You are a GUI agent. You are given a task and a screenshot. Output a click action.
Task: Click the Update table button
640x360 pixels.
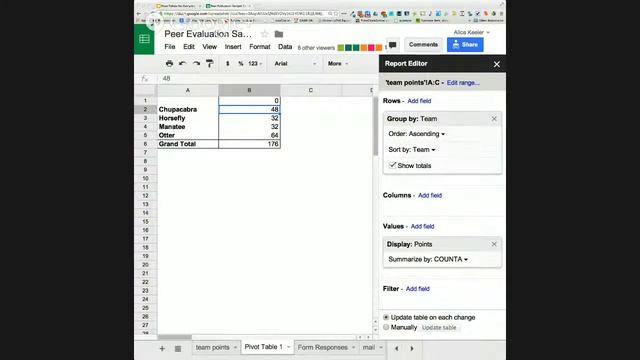pos(439,328)
